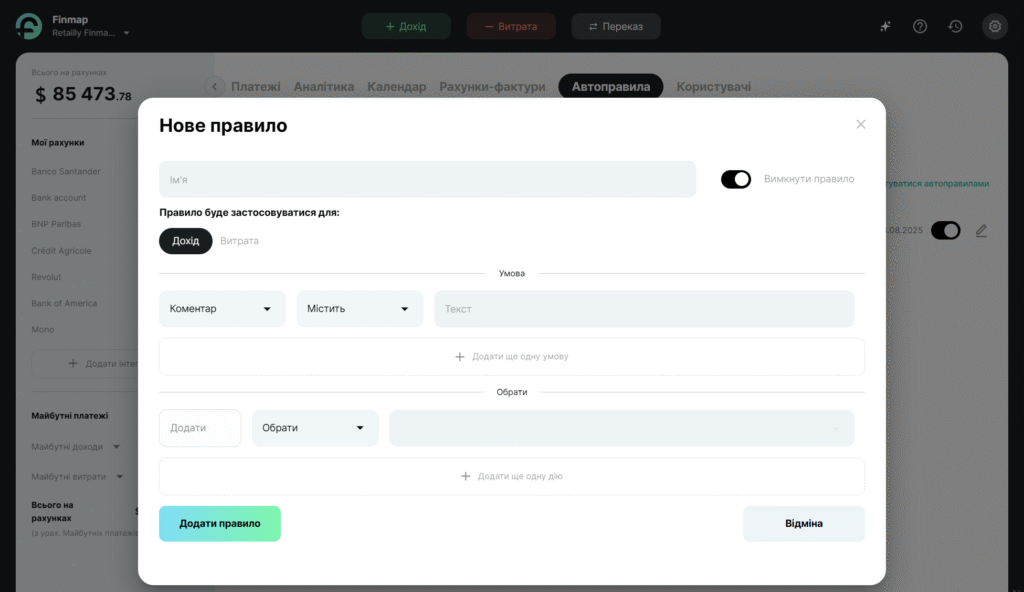
Task: Close the Нове правило dialog
Action: (861, 125)
